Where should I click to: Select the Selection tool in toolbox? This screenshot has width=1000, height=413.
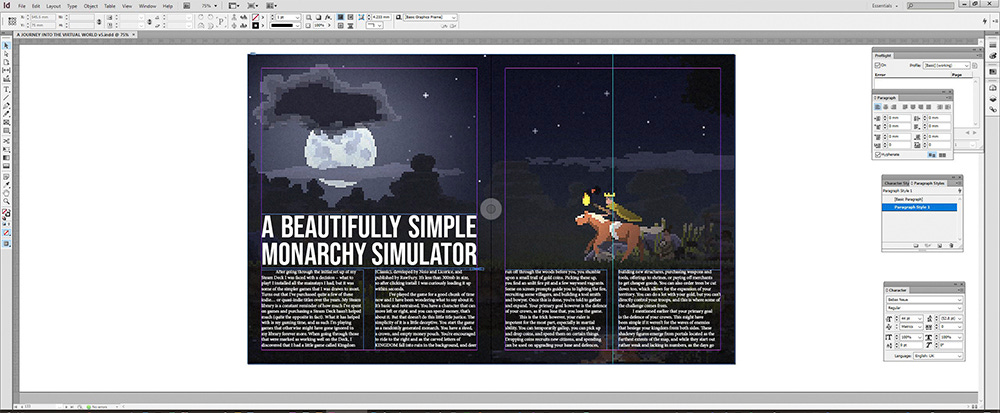(6, 46)
